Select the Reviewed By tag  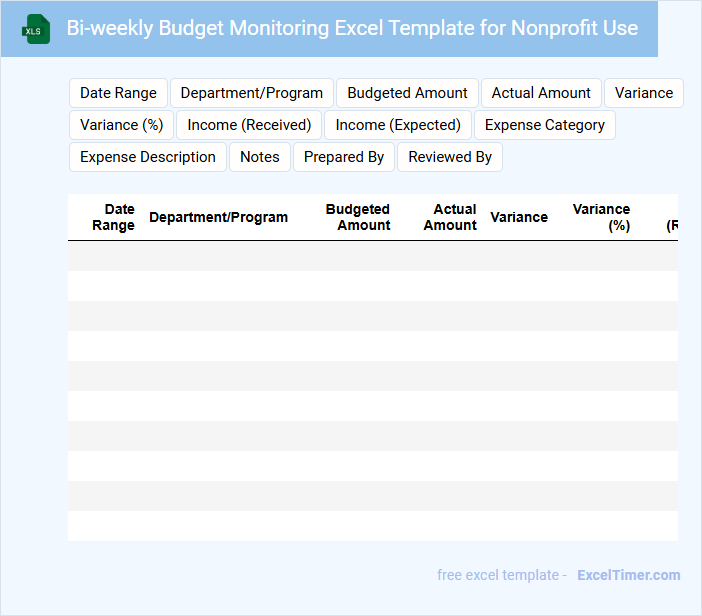coord(450,157)
